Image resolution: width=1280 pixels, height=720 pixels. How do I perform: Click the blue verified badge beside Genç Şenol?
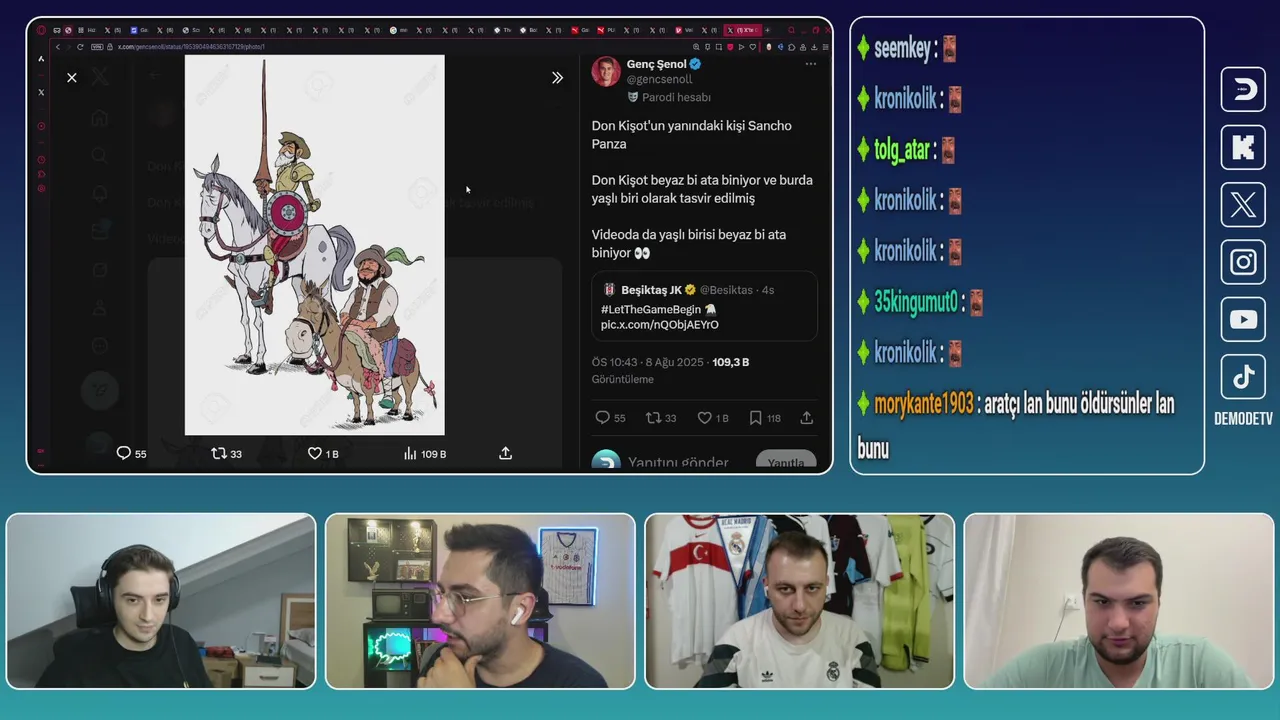[695, 64]
